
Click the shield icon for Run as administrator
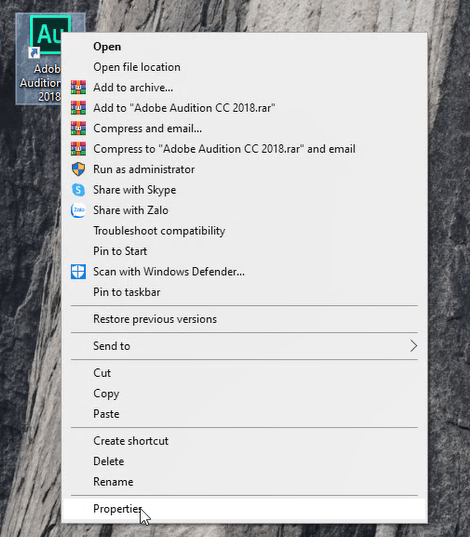click(78, 169)
